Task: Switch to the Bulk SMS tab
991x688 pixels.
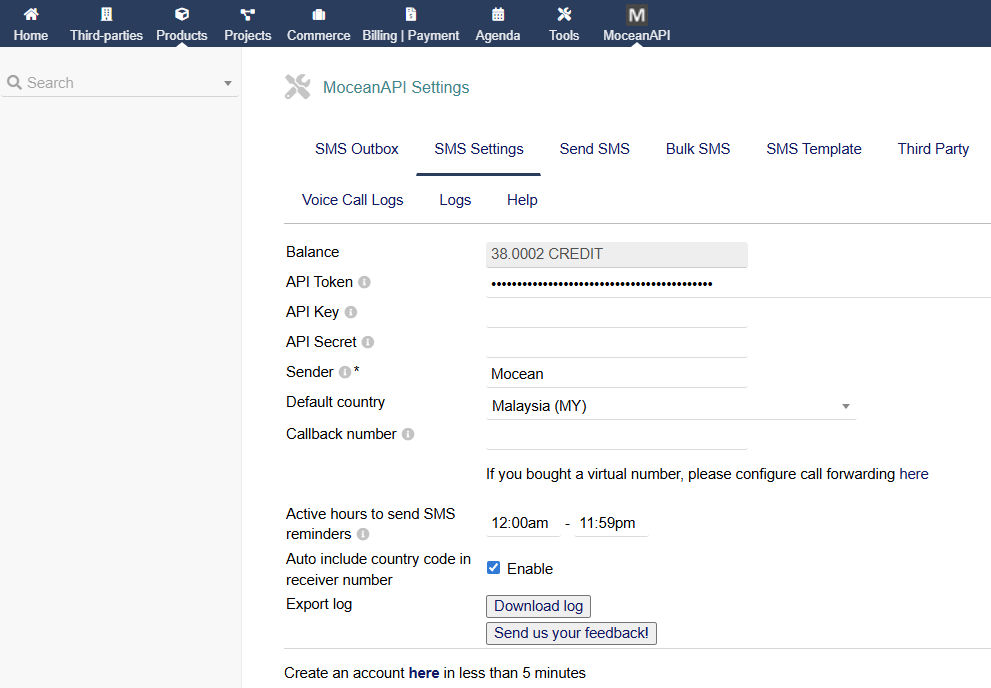Action: pyautogui.click(x=698, y=149)
